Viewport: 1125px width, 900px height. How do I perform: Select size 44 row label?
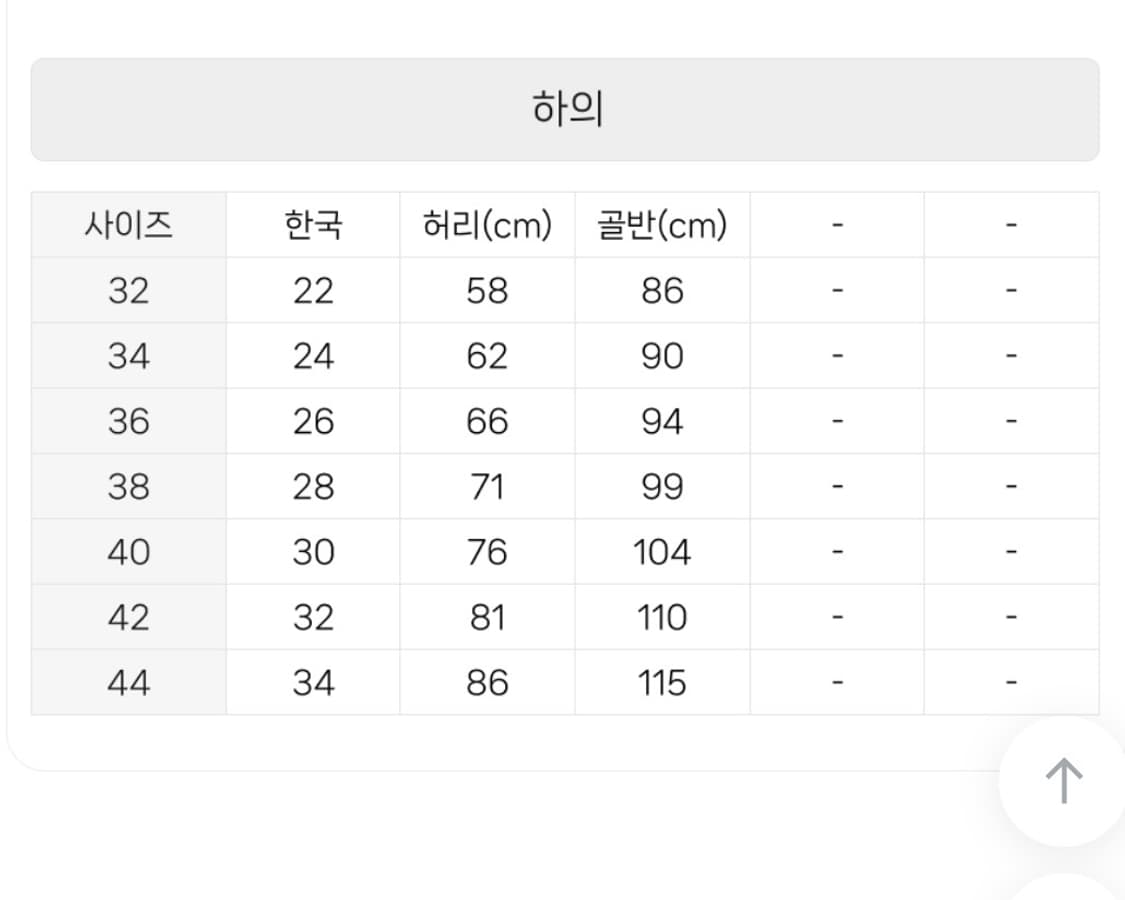[128, 683]
